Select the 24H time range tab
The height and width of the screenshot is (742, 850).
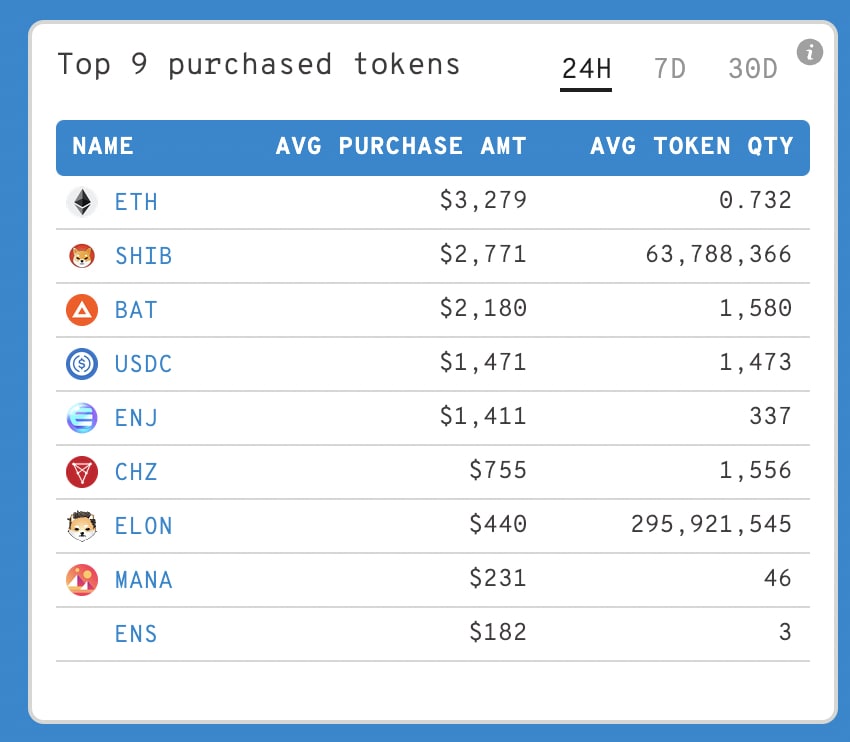point(586,69)
